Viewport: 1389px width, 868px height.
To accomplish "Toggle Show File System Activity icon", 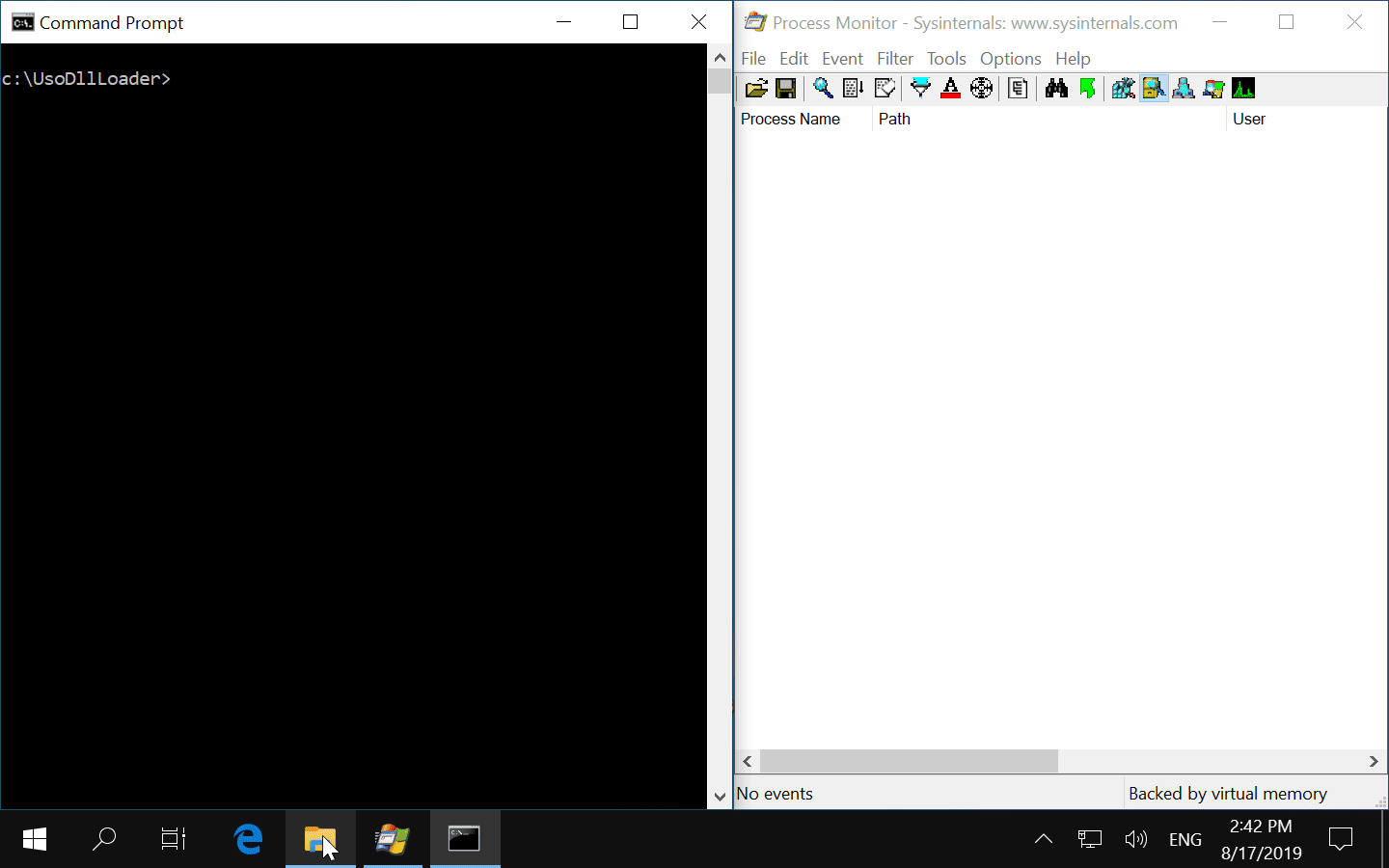I will [1154, 89].
